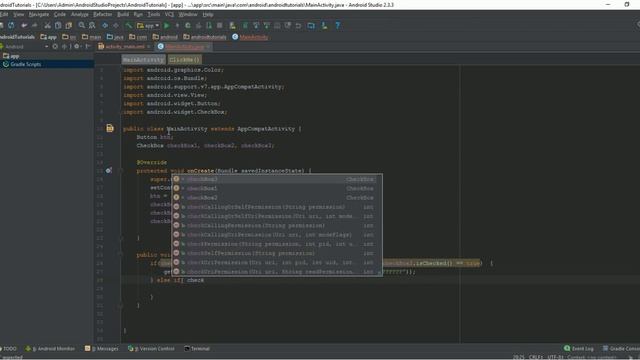Click the Stop square icon
Image resolution: width=640 pixels, height=360 pixels.
[220, 25]
